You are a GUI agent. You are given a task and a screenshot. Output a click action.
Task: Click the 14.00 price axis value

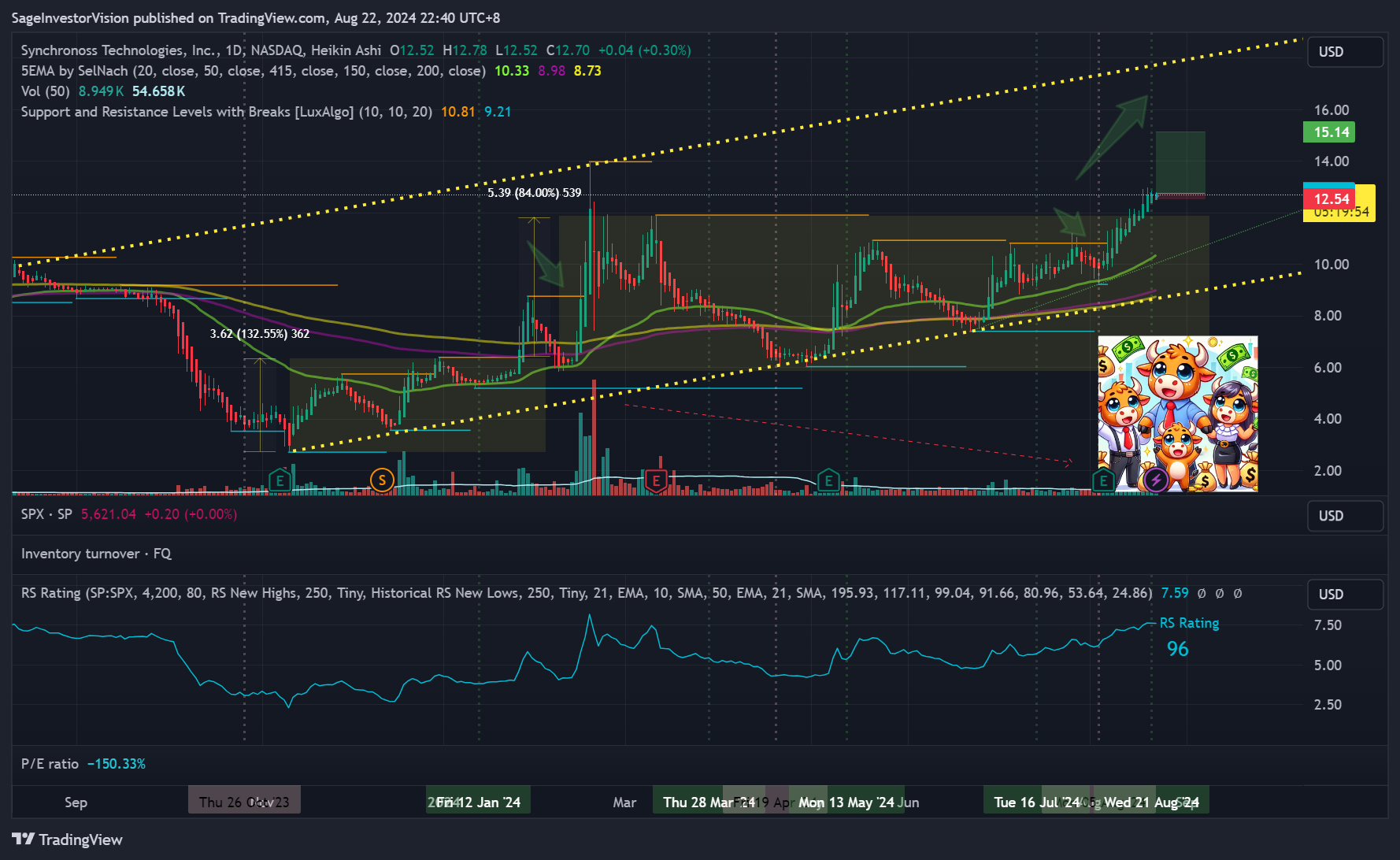pos(1331,161)
